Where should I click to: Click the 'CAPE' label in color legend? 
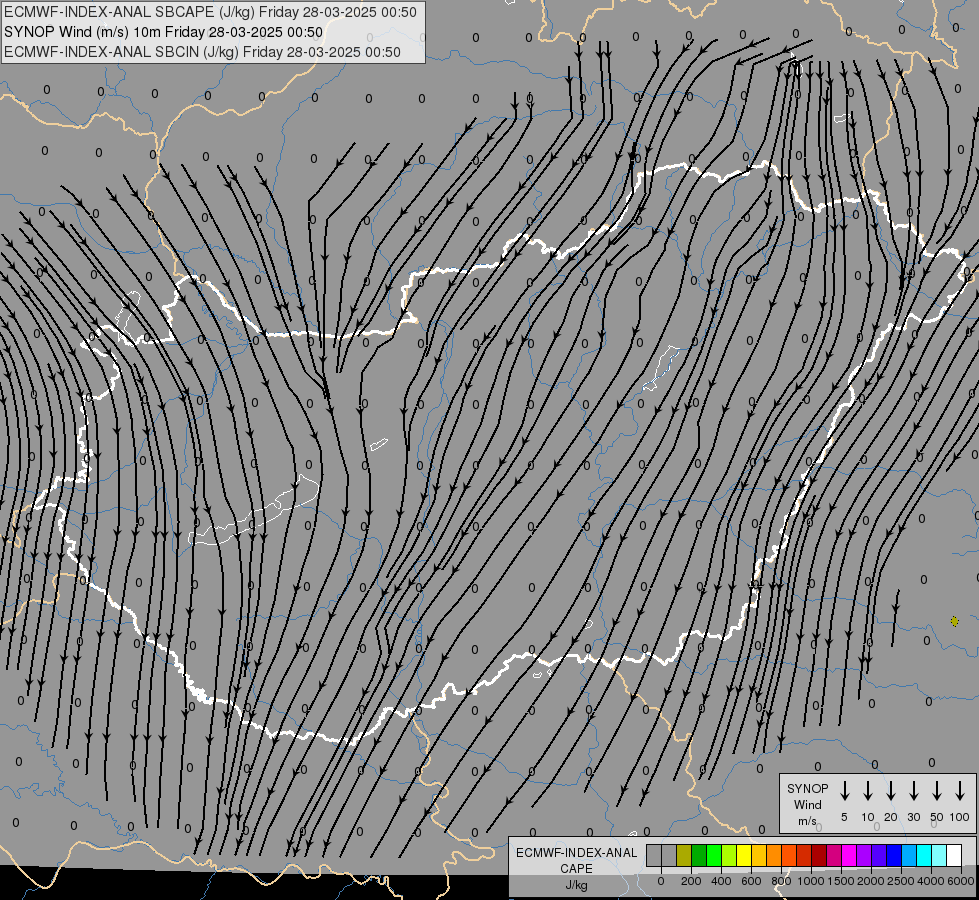(576, 869)
